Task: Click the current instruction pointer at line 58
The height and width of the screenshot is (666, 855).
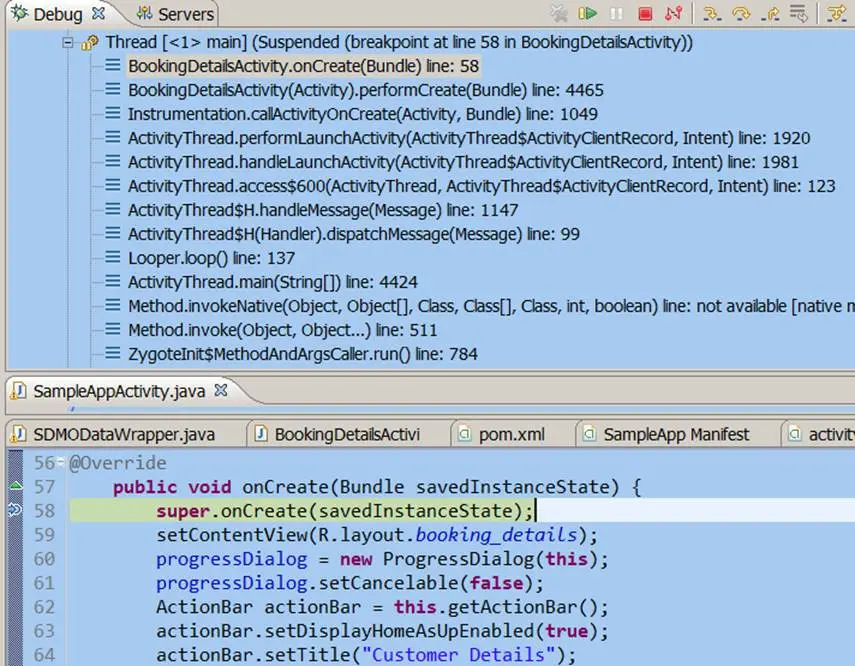Action: [x=15, y=510]
